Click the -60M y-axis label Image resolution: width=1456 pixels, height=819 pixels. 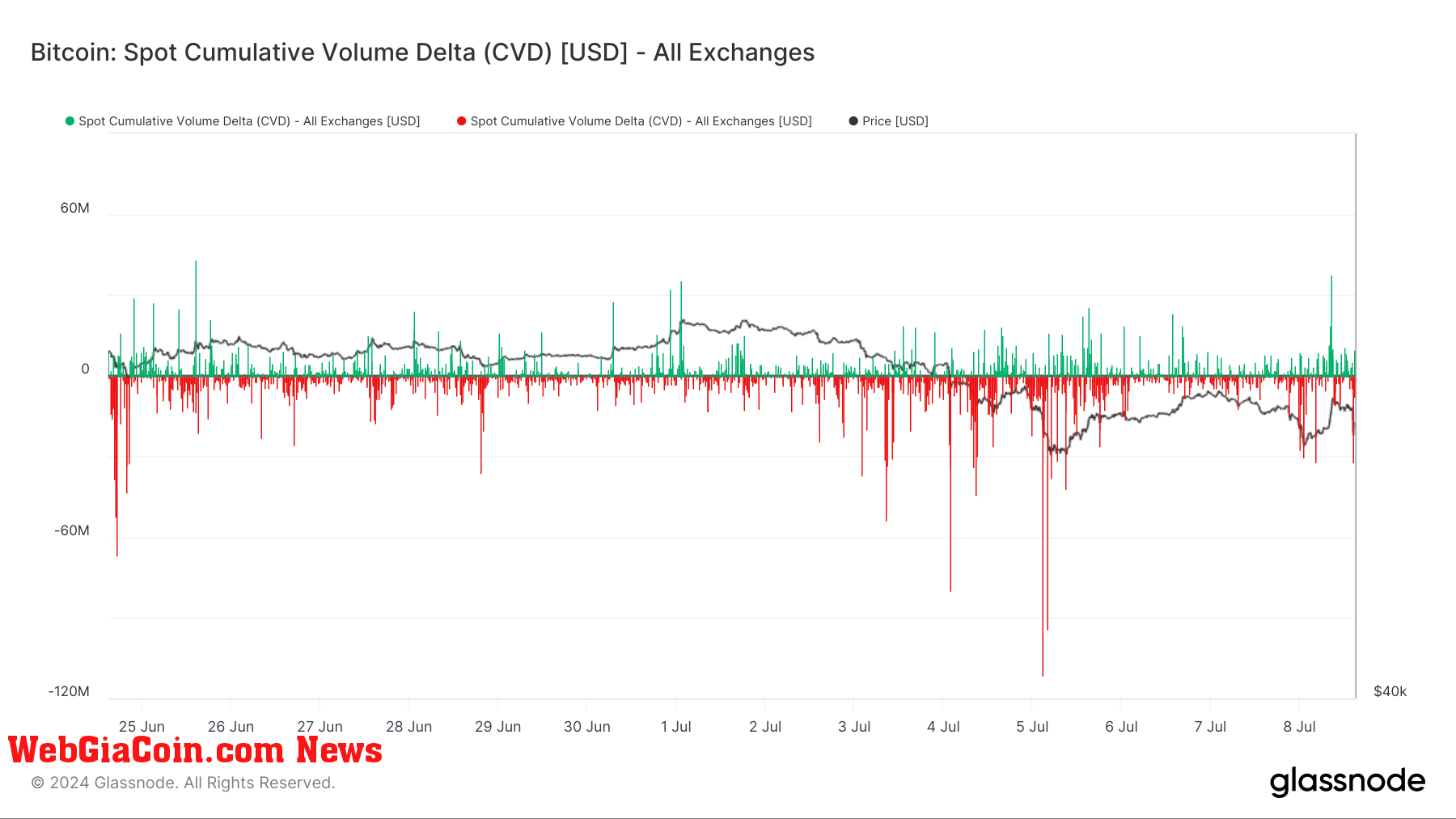71,530
